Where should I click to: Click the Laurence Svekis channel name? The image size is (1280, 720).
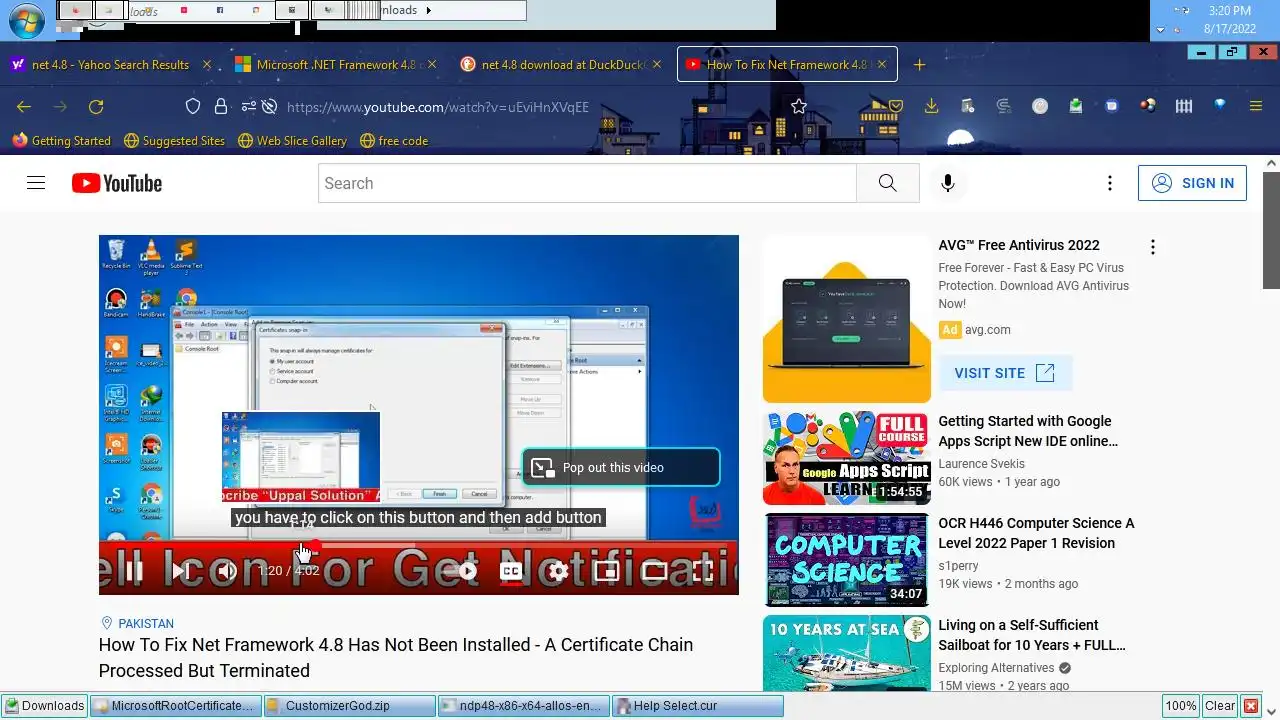point(981,464)
